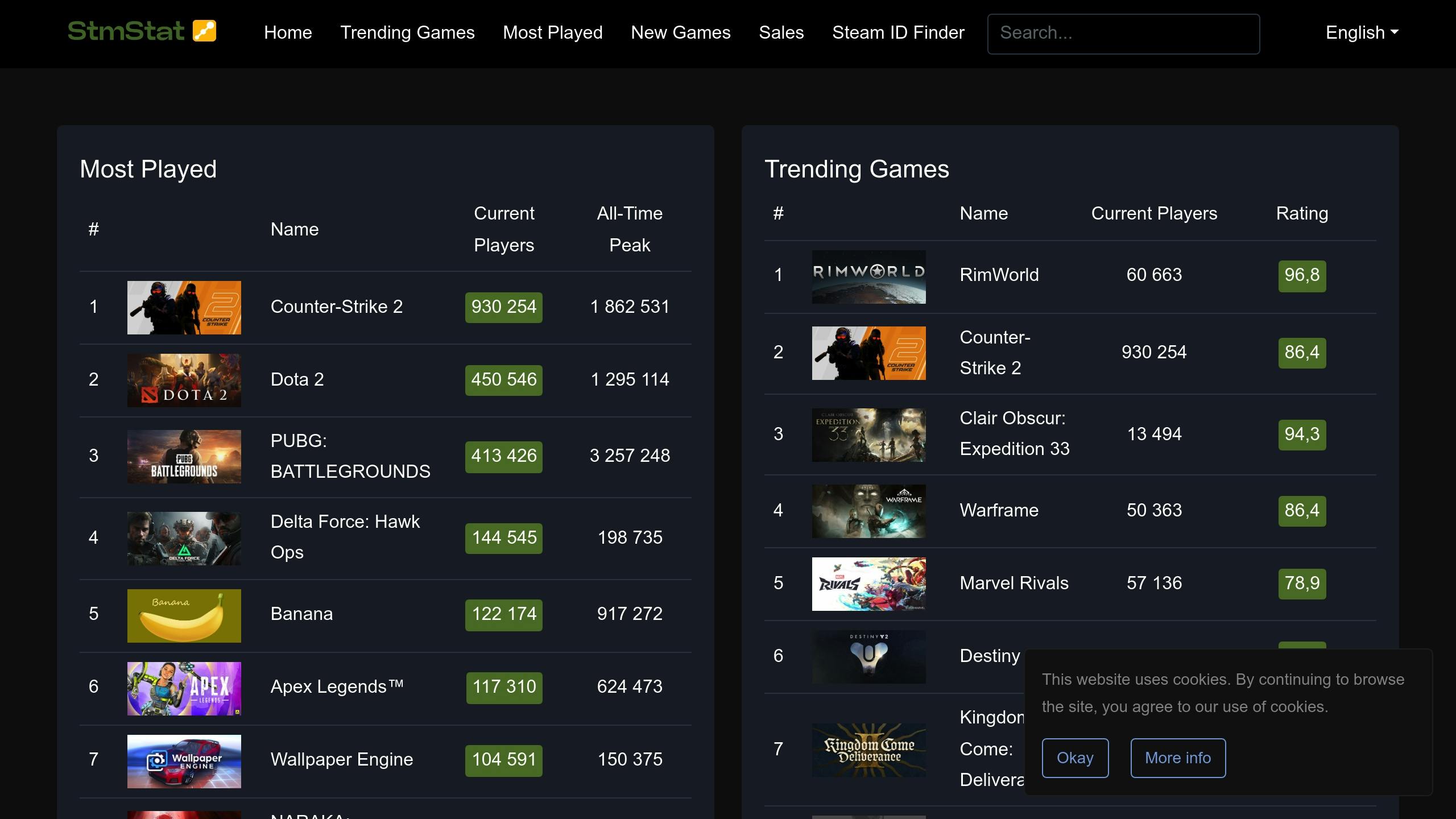Click the Banana game thumbnail
This screenshot has width=1456, height=819.
[184, 616]
